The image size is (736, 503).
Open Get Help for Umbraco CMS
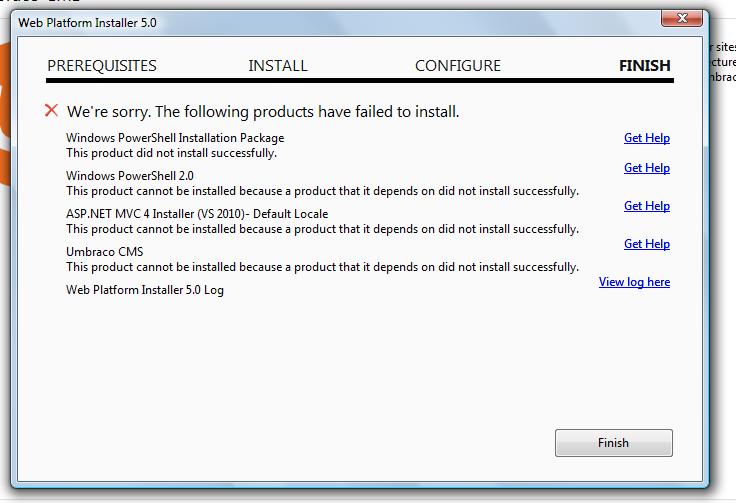(646, 244)
